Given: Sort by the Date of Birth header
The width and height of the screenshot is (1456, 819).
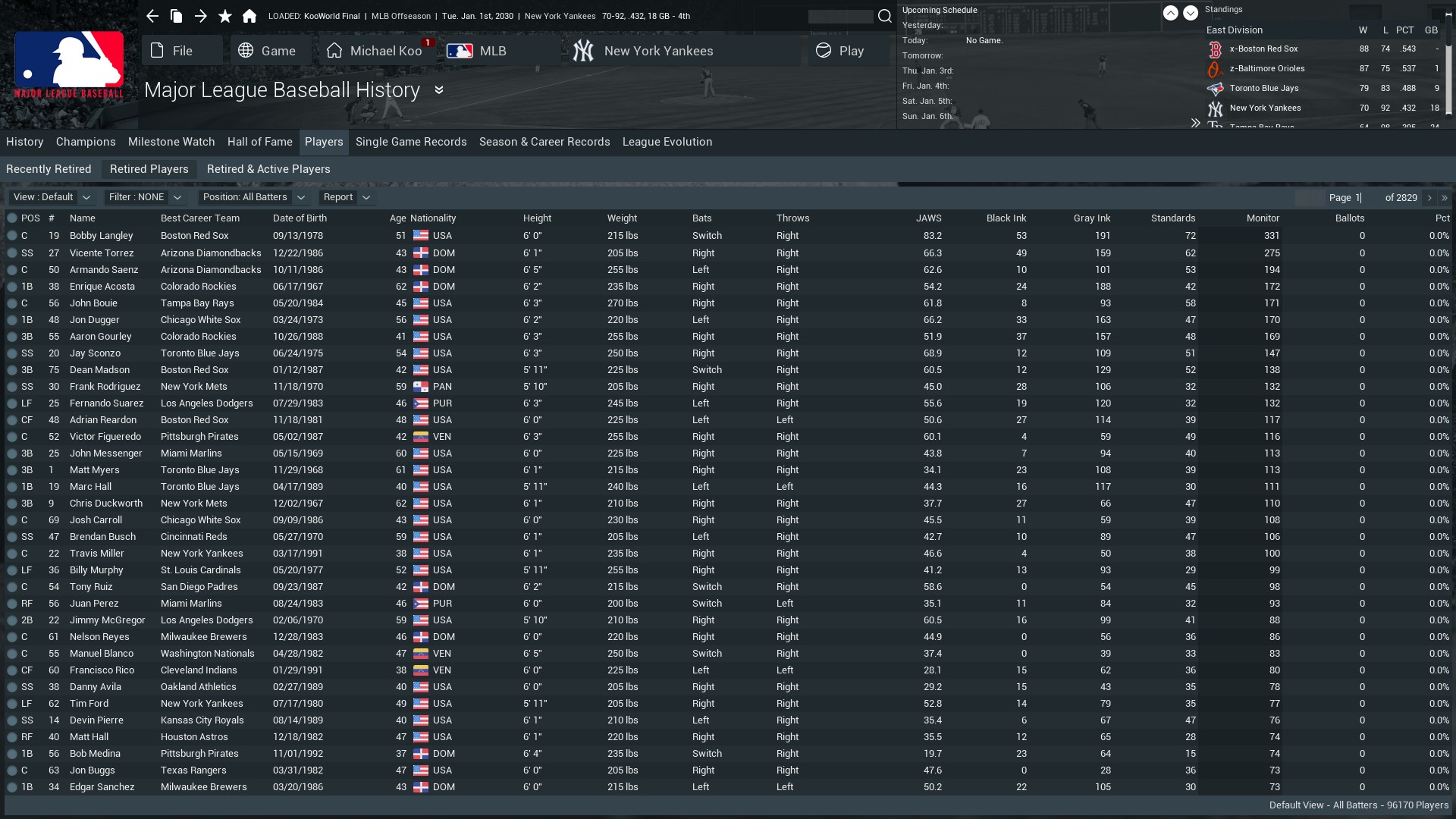Looking at the screenshot, I should tap(300, 218).
